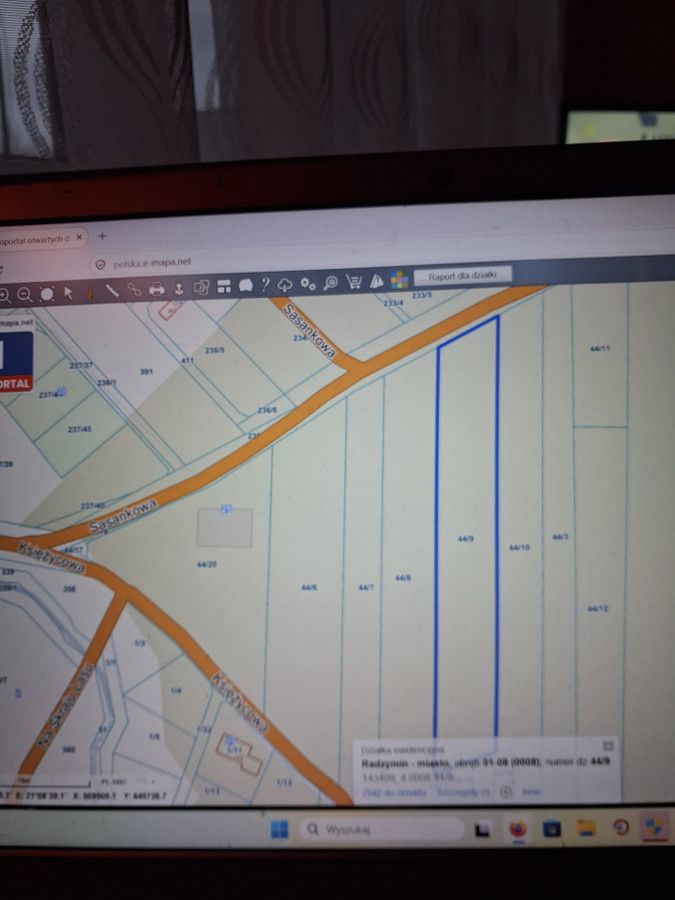Open settings with the gears icon
This screenshot has width=675, height=900.
point(308,283)
